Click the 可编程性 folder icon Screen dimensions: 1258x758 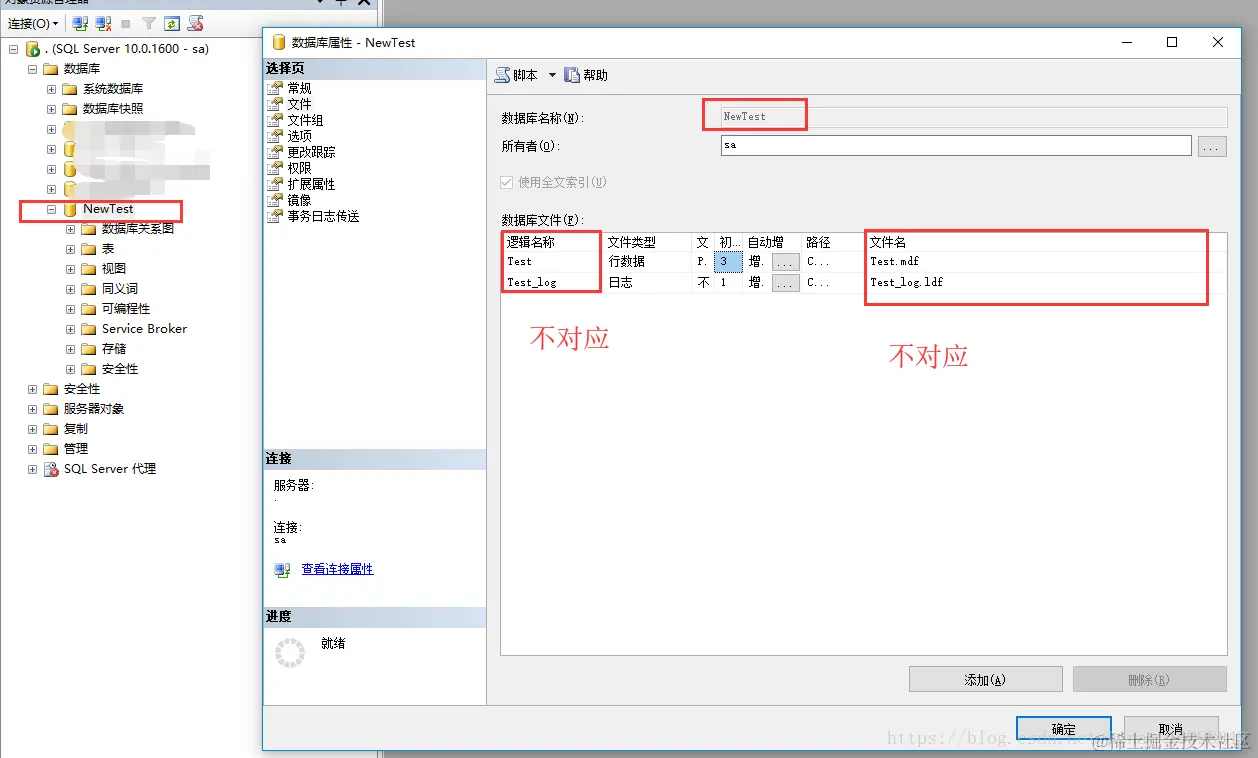click(x=89, y=309)
